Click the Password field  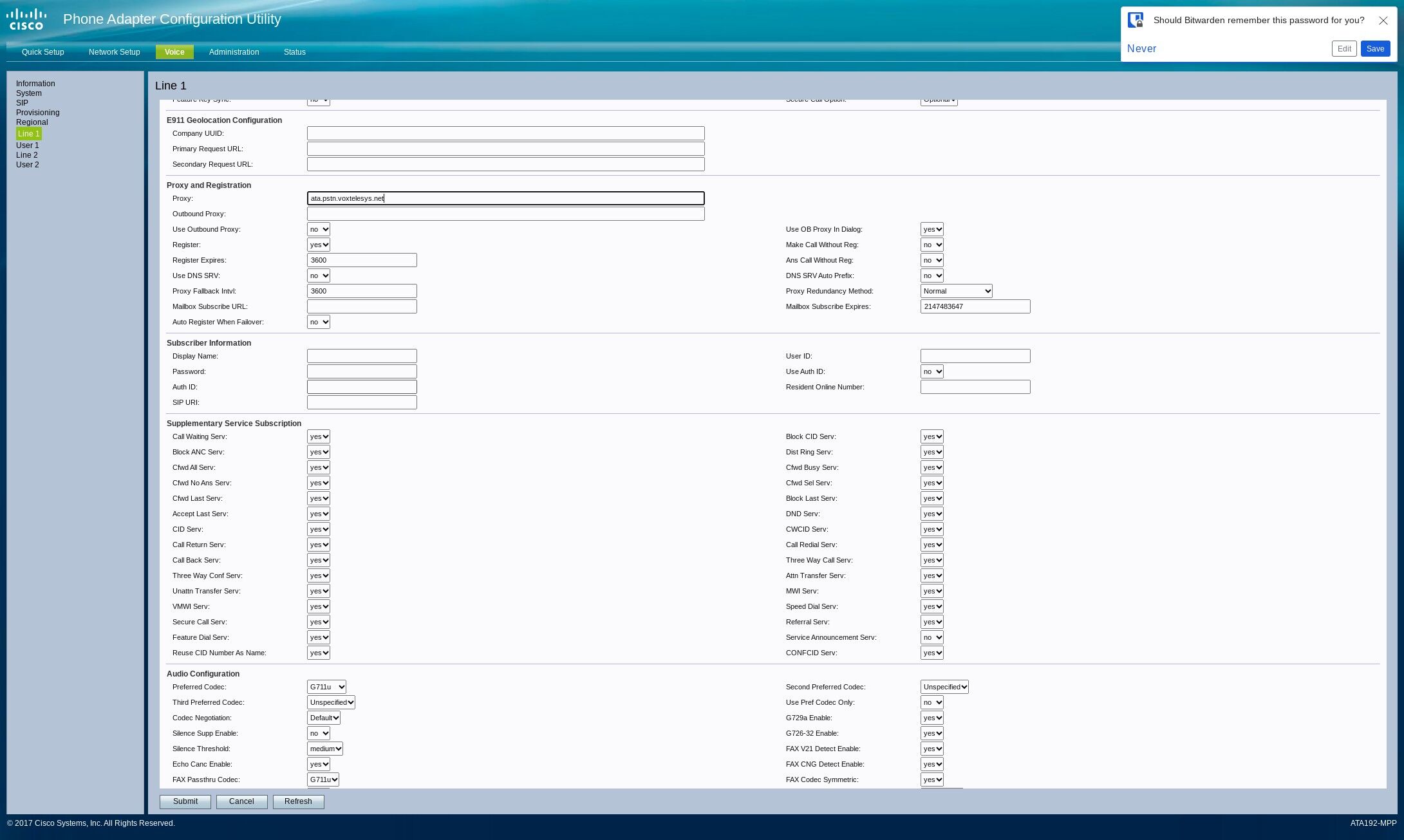(x=362, y=371)
